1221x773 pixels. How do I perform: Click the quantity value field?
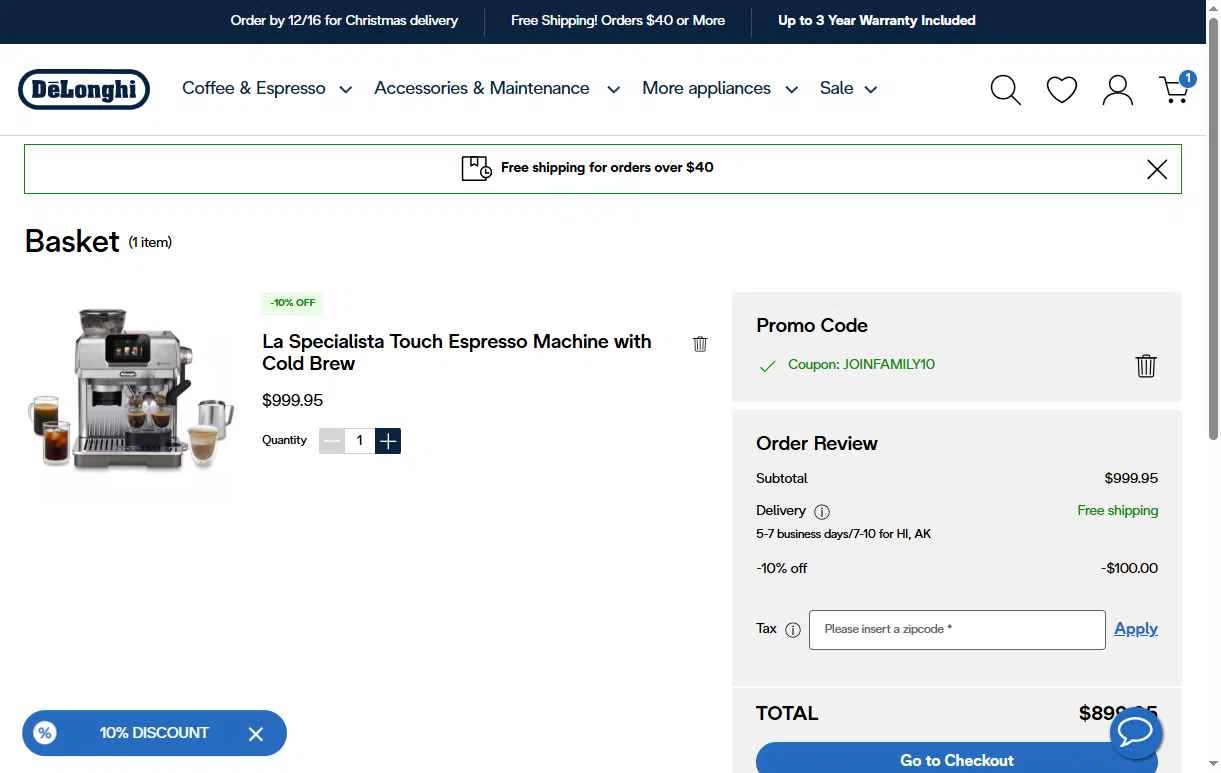coord(360,441)
